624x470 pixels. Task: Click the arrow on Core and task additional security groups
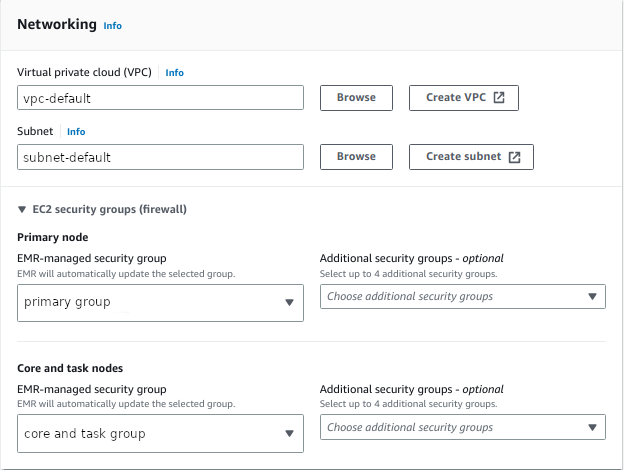point(592,428)
